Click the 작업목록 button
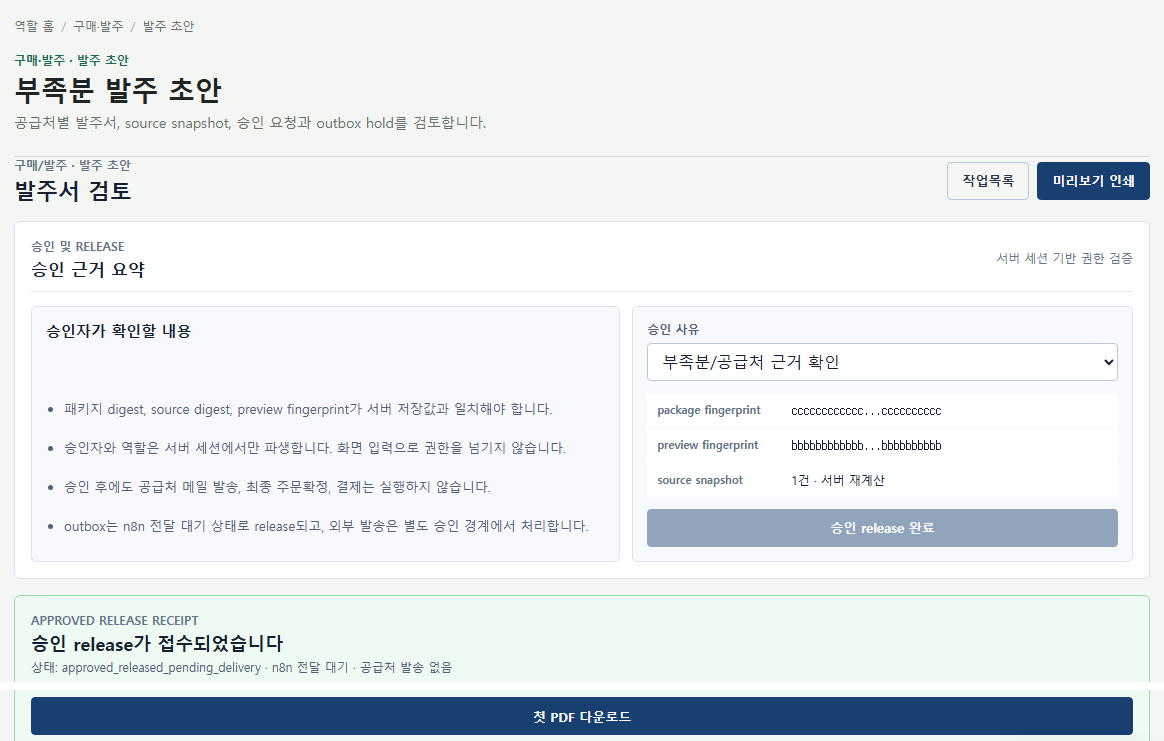Viewport: 1164px width, 741px height. pos(987,180)
